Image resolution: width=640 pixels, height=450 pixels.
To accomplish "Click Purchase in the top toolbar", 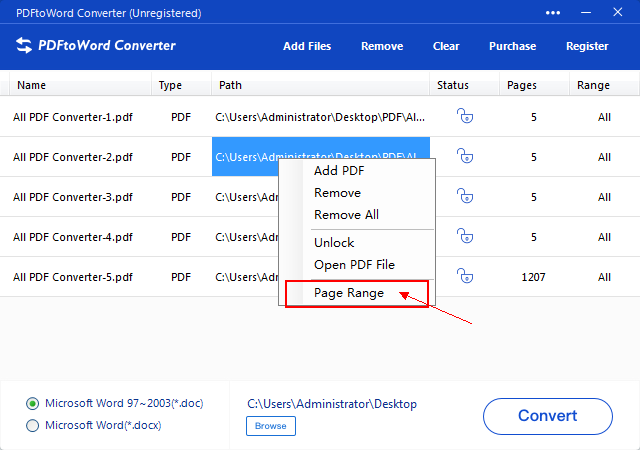I will pos(513,46).
